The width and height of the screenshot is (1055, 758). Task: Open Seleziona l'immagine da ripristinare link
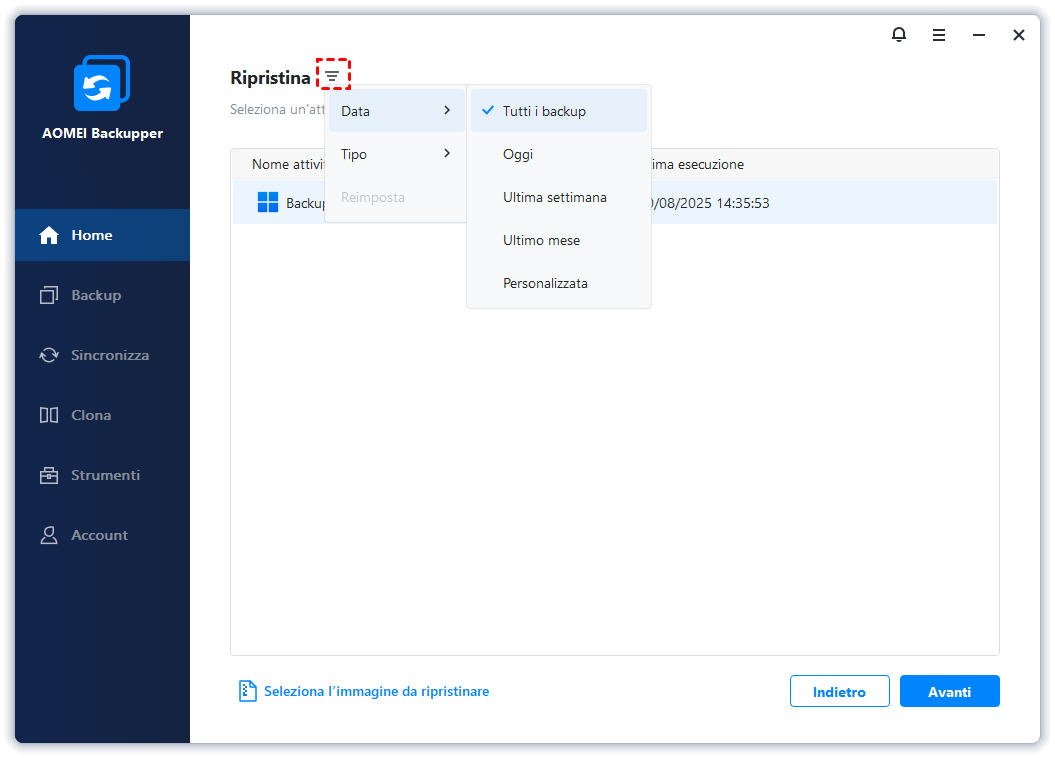tap(376, 691)
